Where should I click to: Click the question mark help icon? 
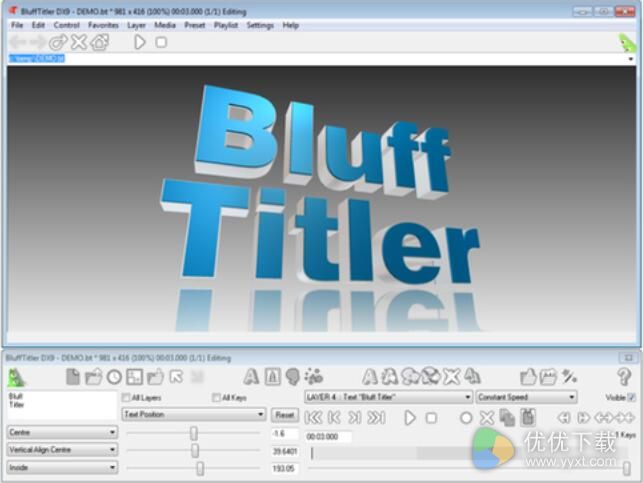(x=624, y=376)
